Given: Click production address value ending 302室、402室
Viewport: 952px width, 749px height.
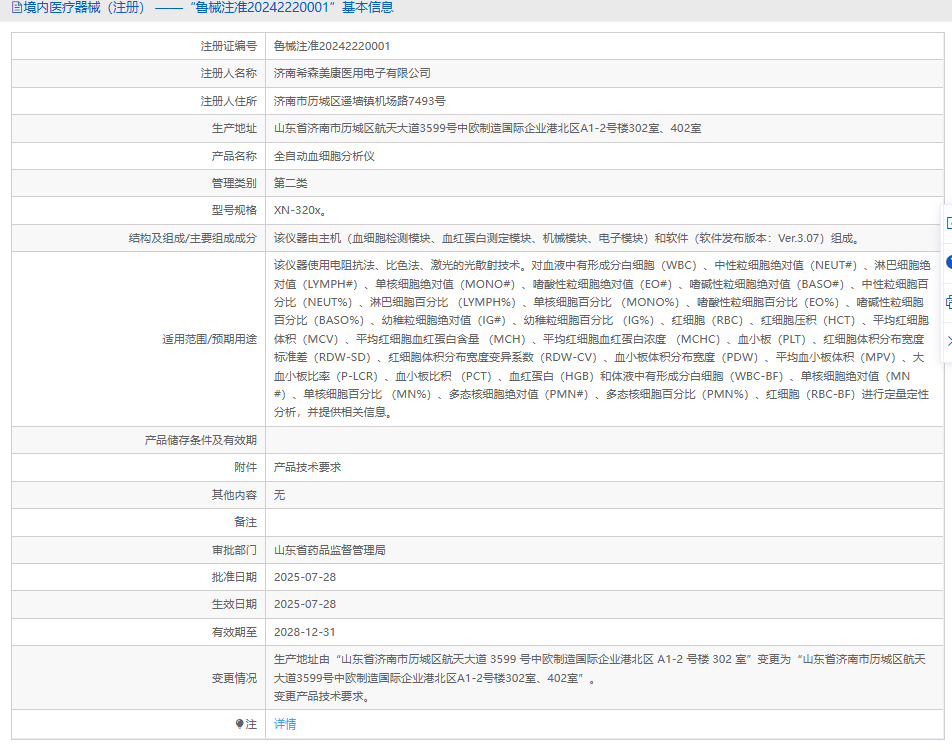Looking at the screenshot, I should (x=487, y=129).
